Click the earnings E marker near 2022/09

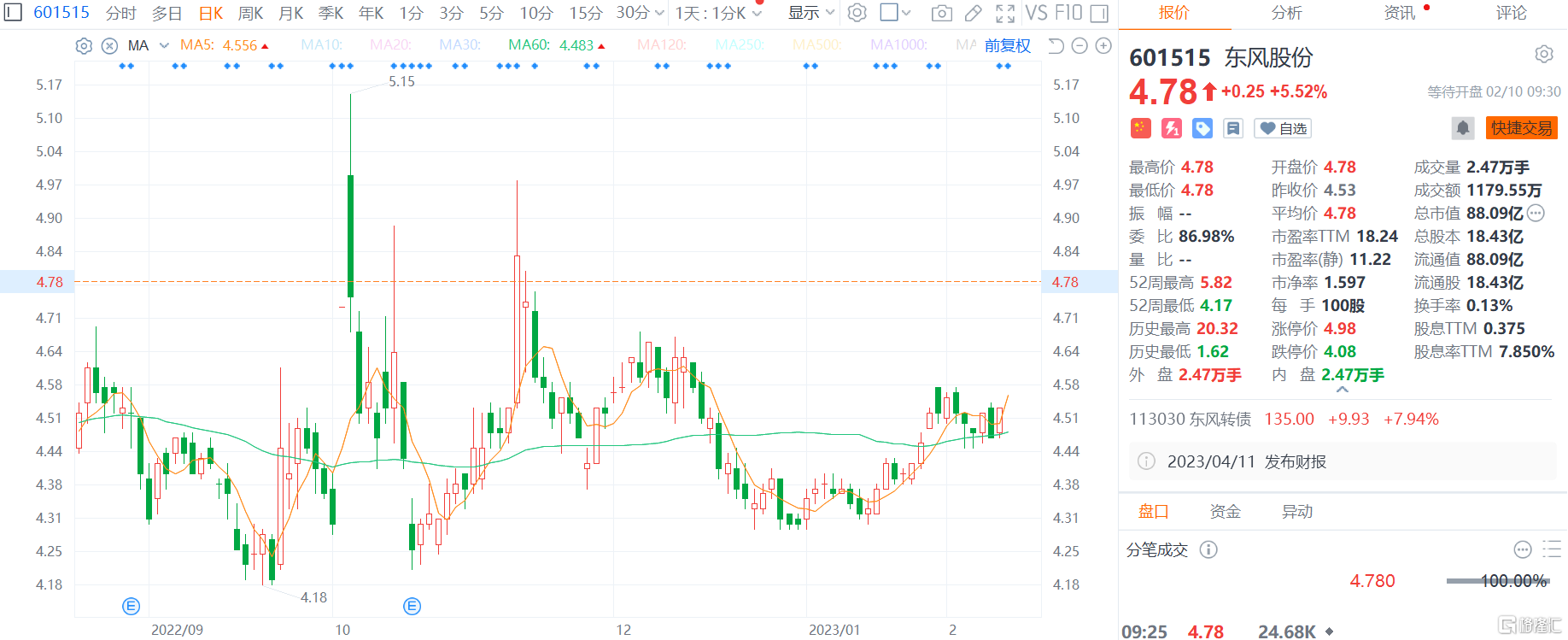pos(131,606)
